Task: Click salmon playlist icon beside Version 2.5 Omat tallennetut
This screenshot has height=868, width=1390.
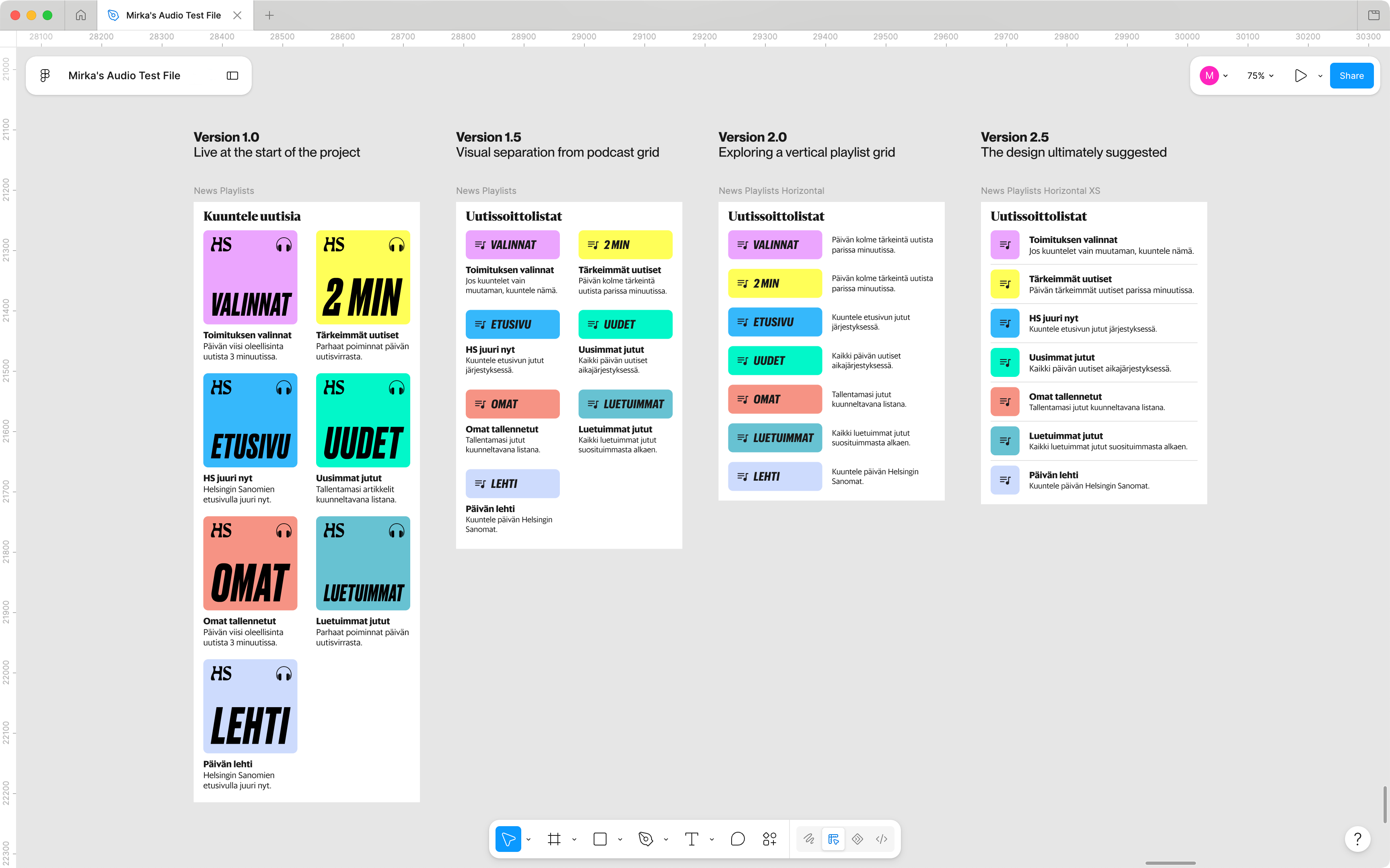Action: pyautogui.click(x=1005, y=402)
